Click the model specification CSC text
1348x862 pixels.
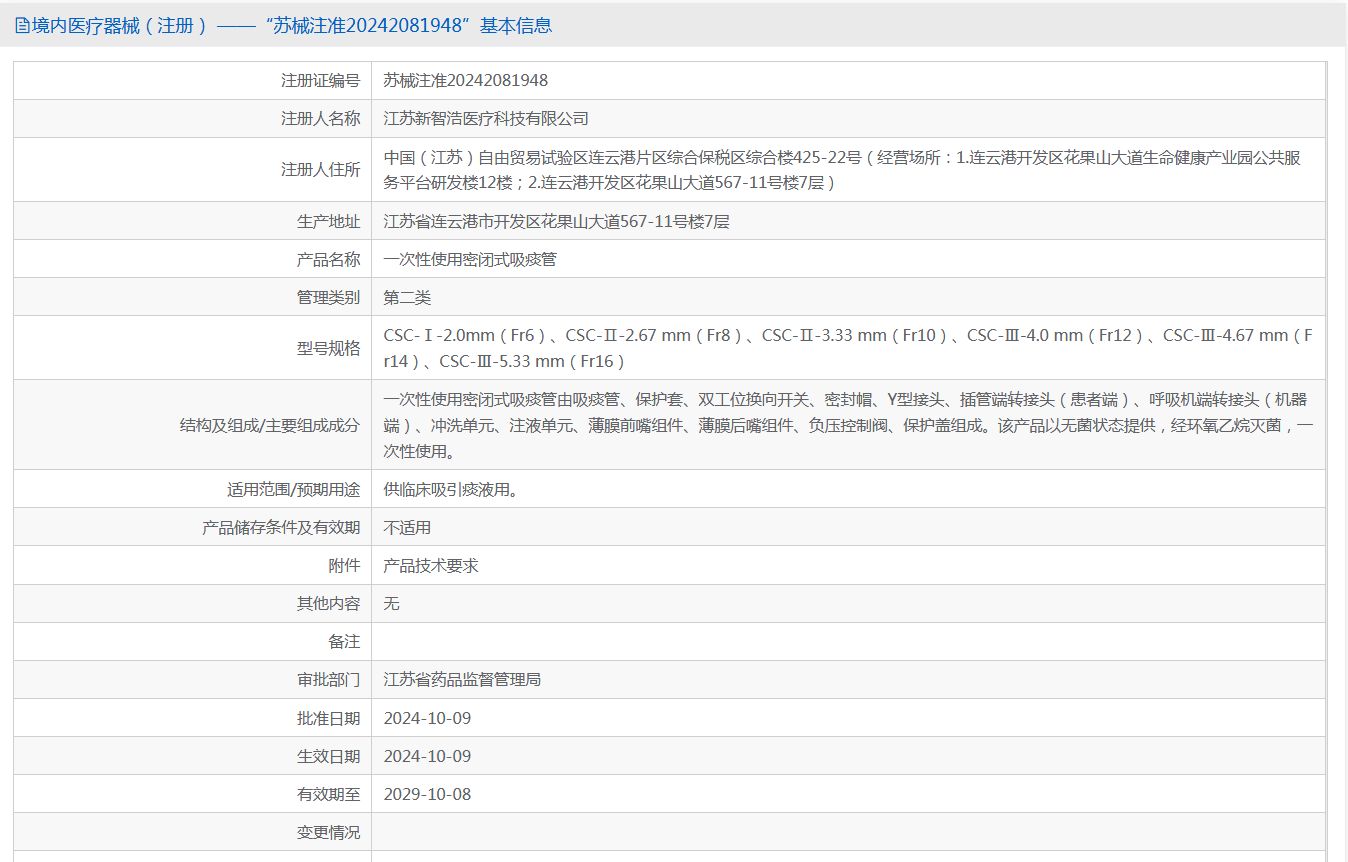click(848, 348)
